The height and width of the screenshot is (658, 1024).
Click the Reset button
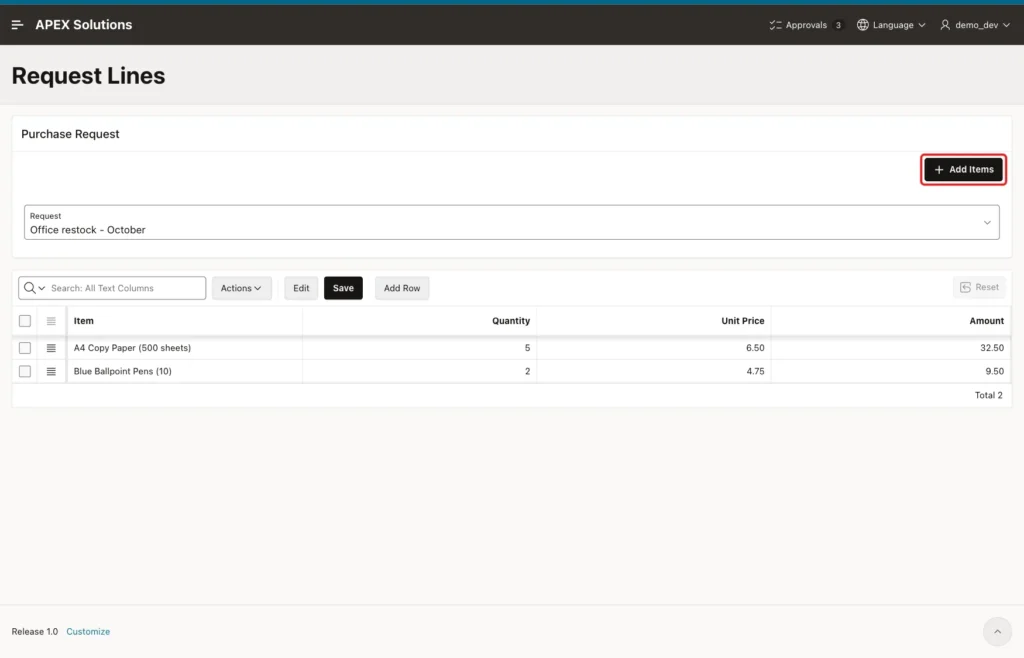point(979,287)
